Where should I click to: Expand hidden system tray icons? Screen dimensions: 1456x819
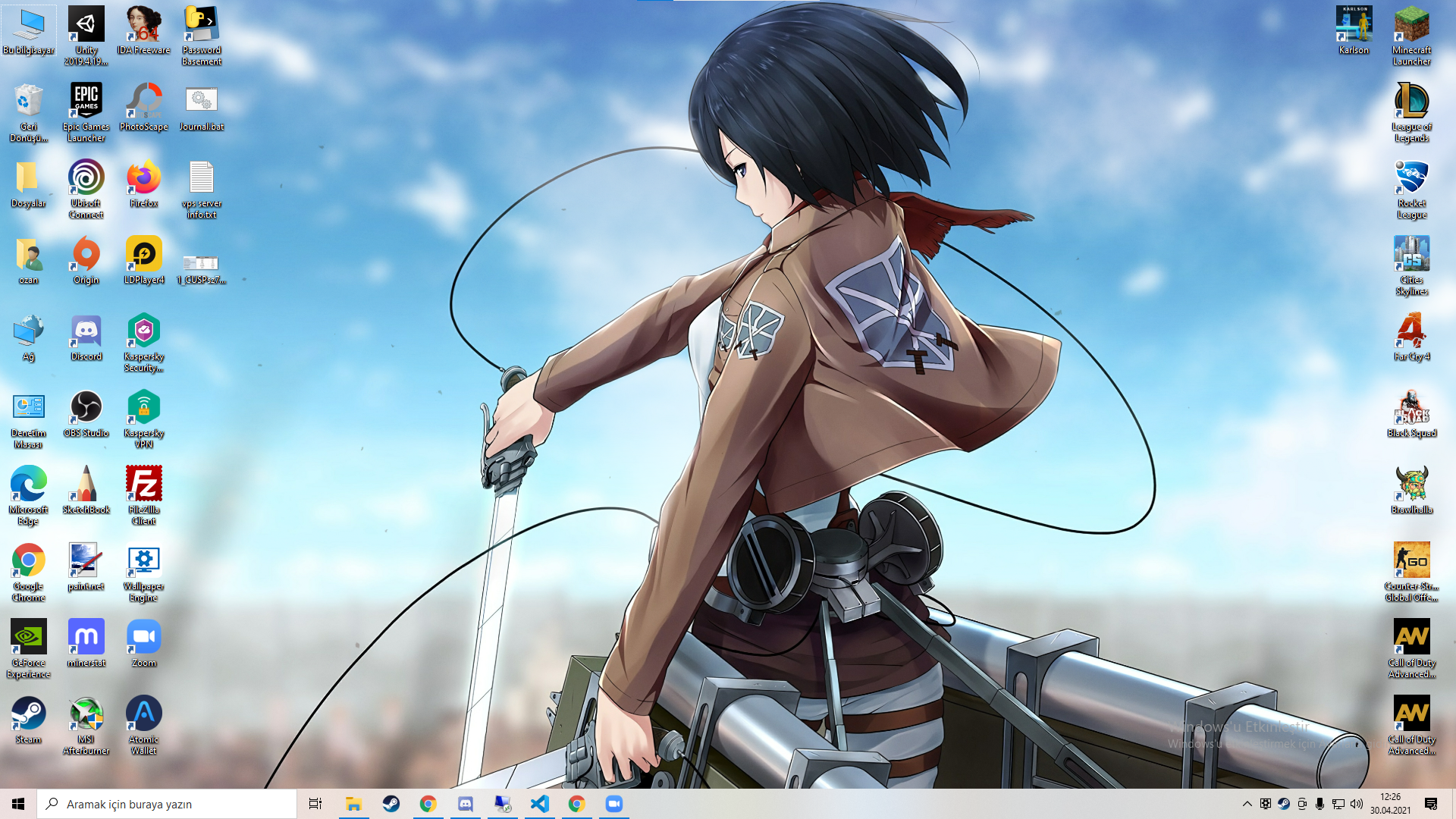1247,804
